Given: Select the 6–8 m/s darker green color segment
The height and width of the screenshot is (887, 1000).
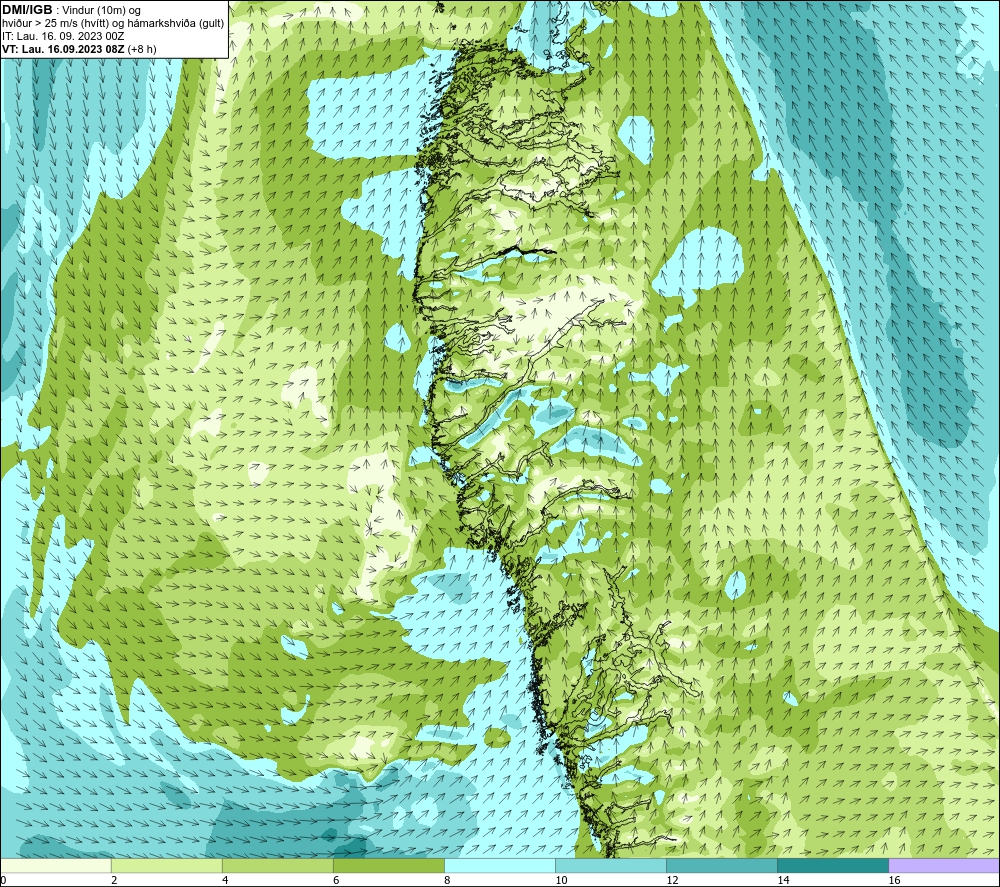Looking at the screenshot, I should click(x=389, y=865).
